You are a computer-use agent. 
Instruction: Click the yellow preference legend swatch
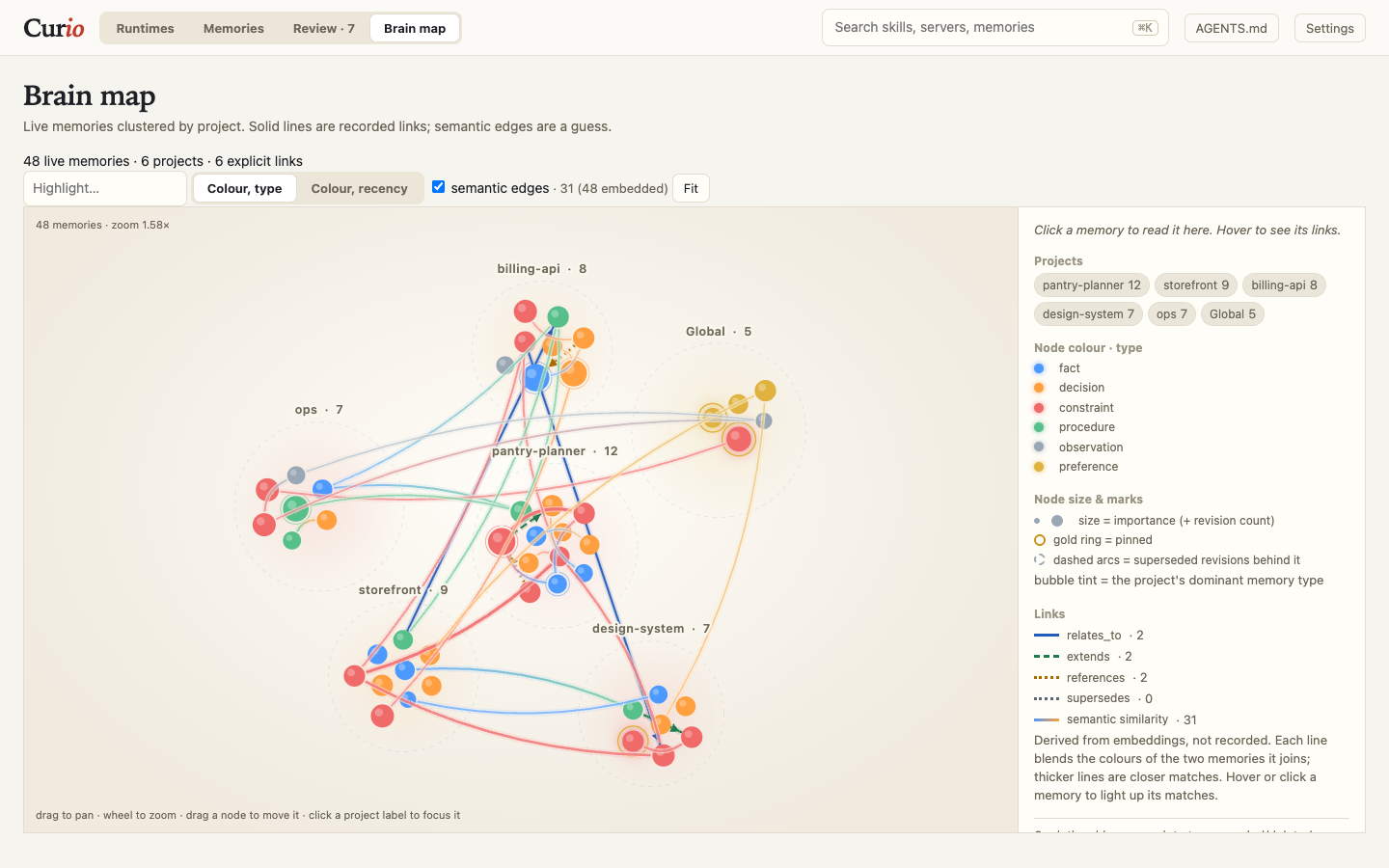point(1039,467)
